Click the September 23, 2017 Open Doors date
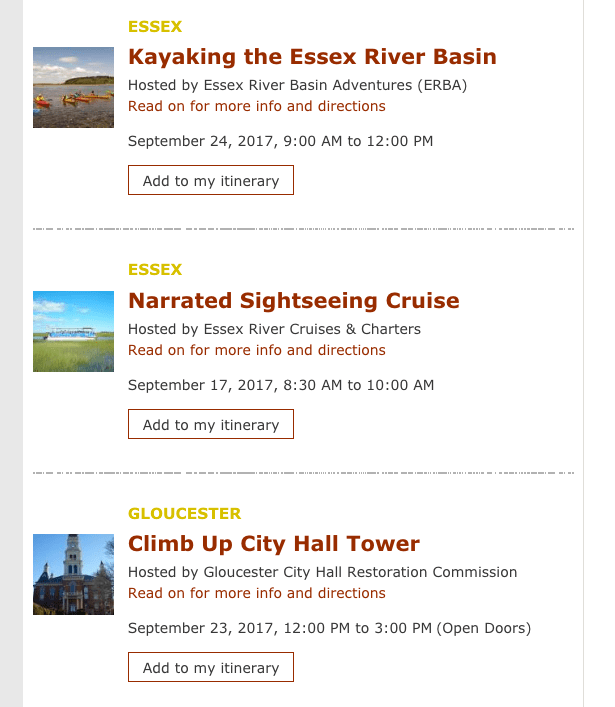Screen dimensions: 615x707 [x=329, y=629]
